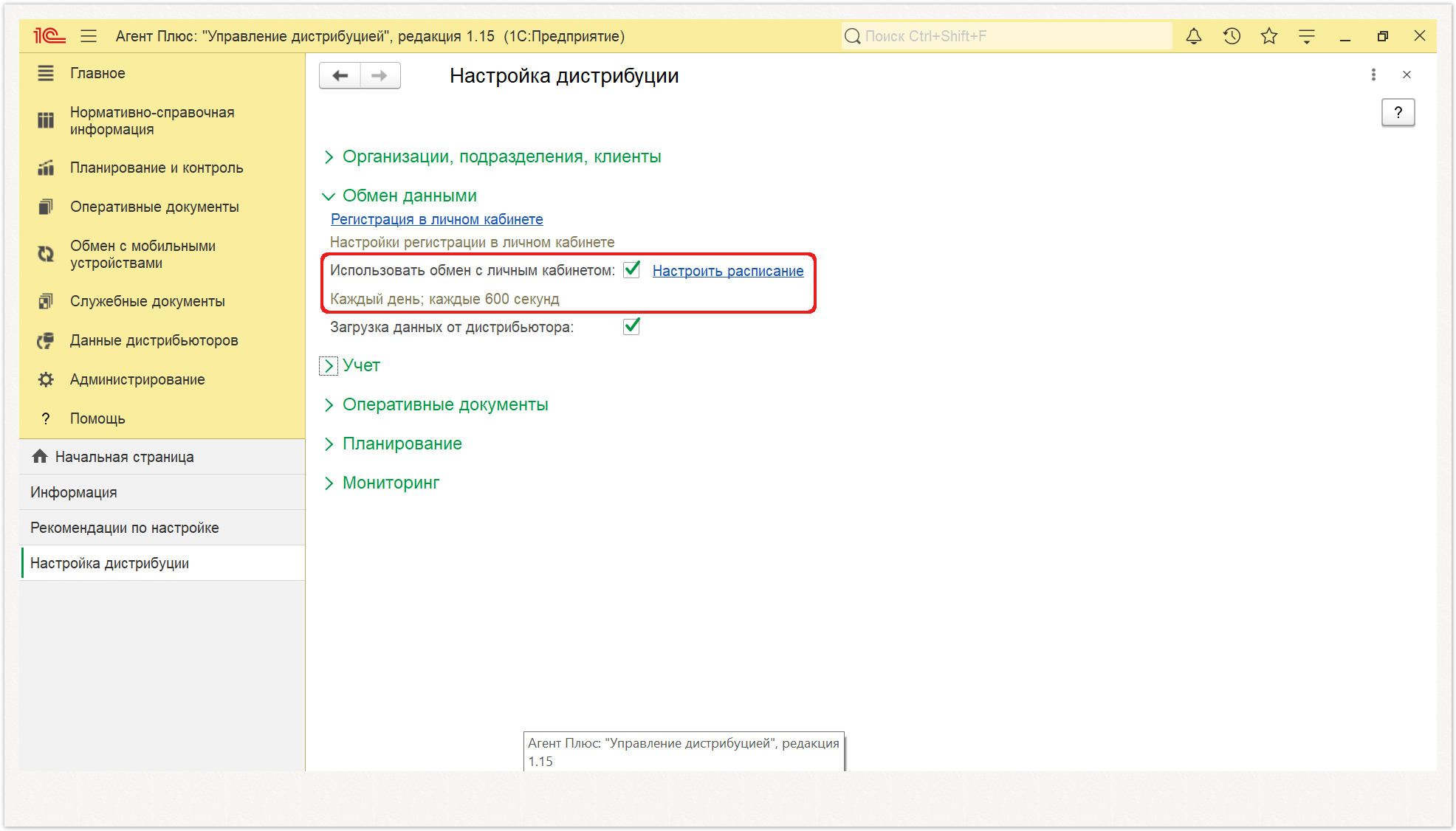Open the history clock icon
This screenshot has height=831, width=1456.
pos(1232,36)
